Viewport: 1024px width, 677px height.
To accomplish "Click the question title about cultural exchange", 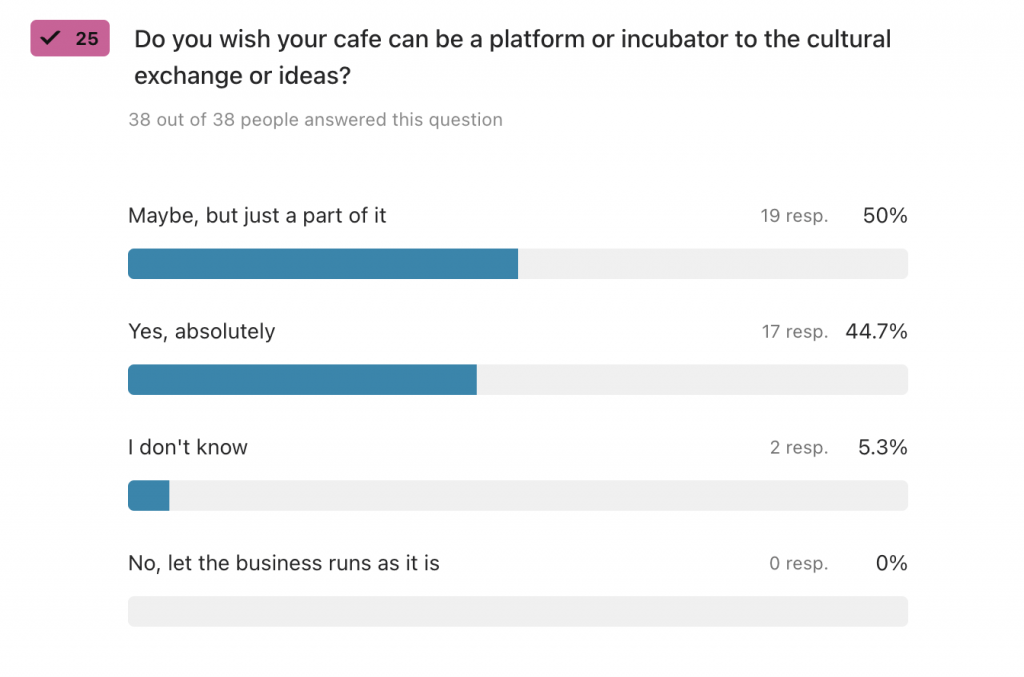I will [513, 57].
